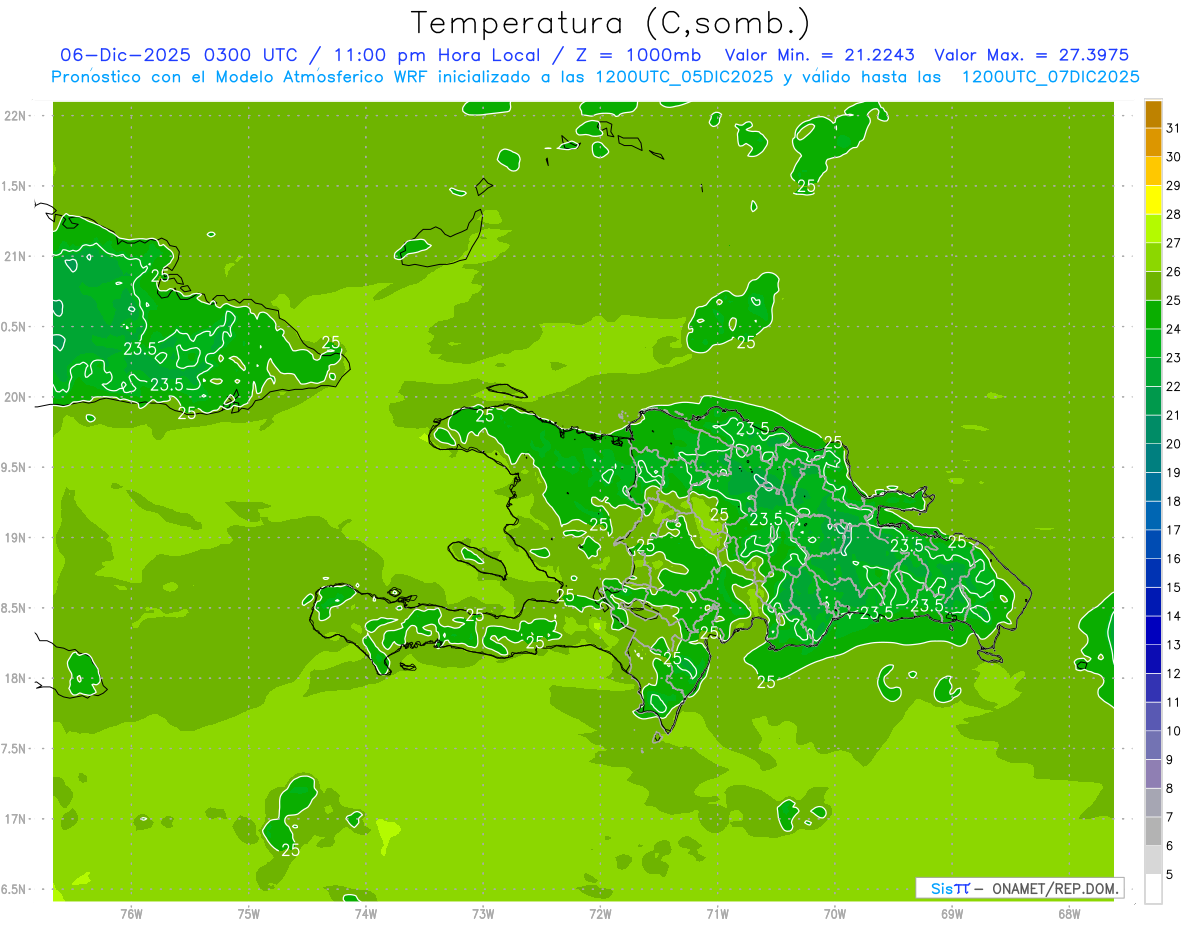The height and width of the screenshot is (927, 1200).
Task: Click the 18 label on the color scale
Action: [1174, 501]
